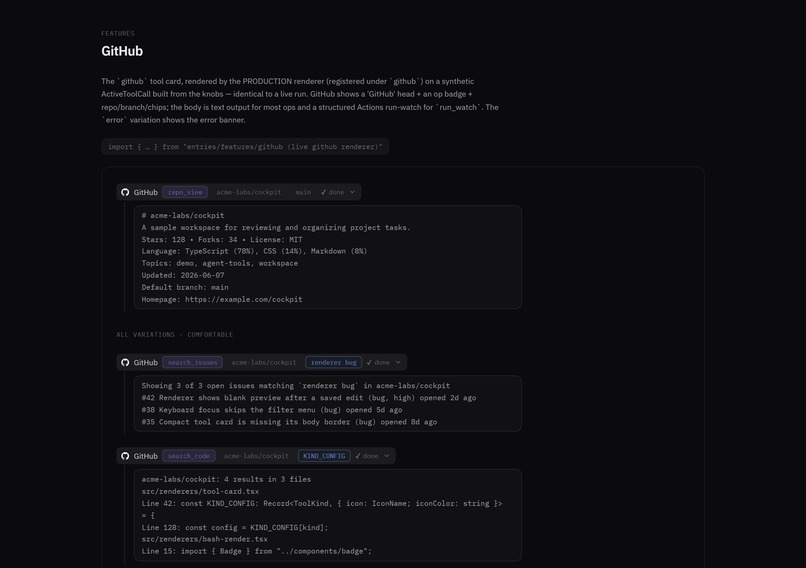Click the 'Language: TypeScript (78%)' line

(x=254, y=251)
